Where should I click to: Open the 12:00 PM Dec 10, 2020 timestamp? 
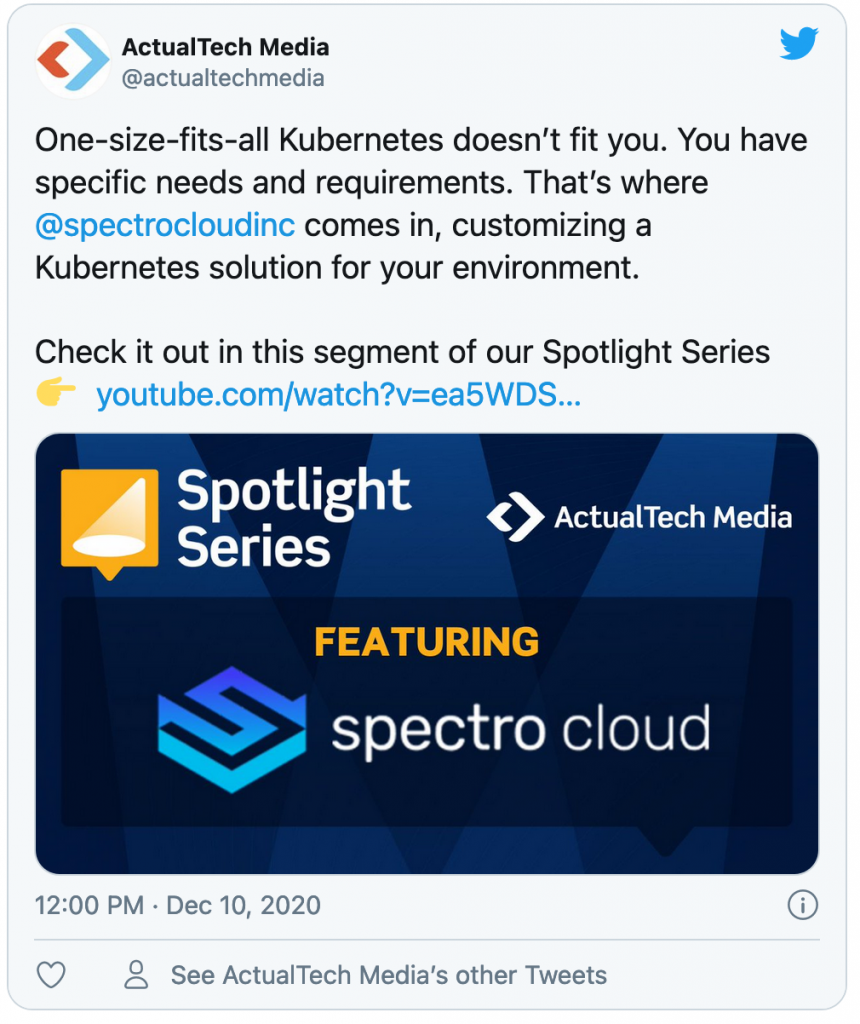(178, 905)
